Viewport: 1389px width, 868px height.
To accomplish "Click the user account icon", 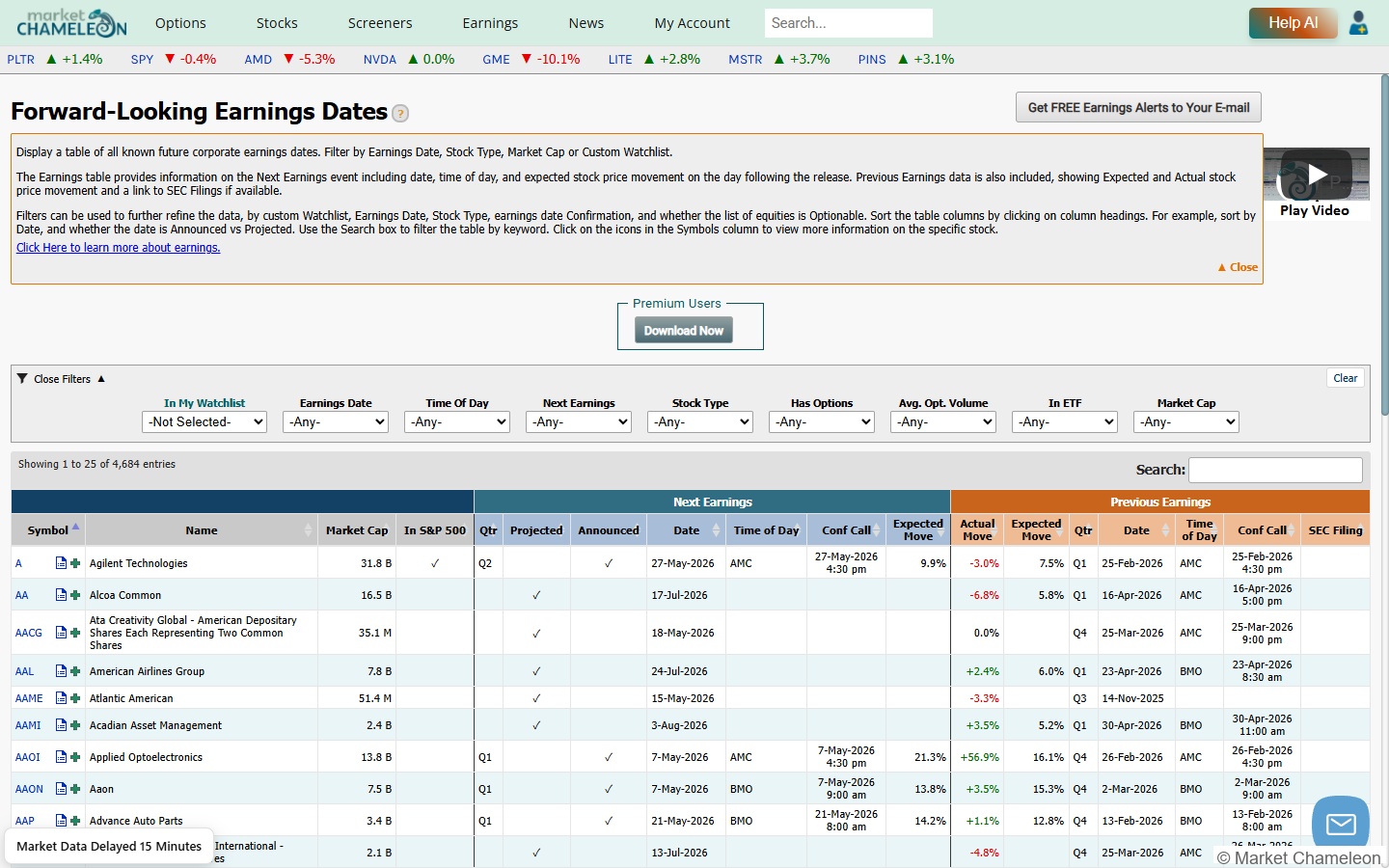I will [1359, 23].
